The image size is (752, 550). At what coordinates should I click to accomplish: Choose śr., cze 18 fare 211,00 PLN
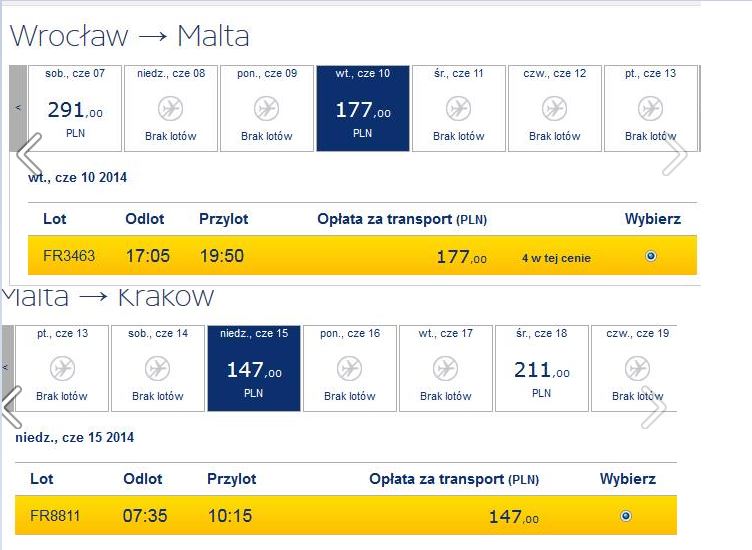[541, 368]
